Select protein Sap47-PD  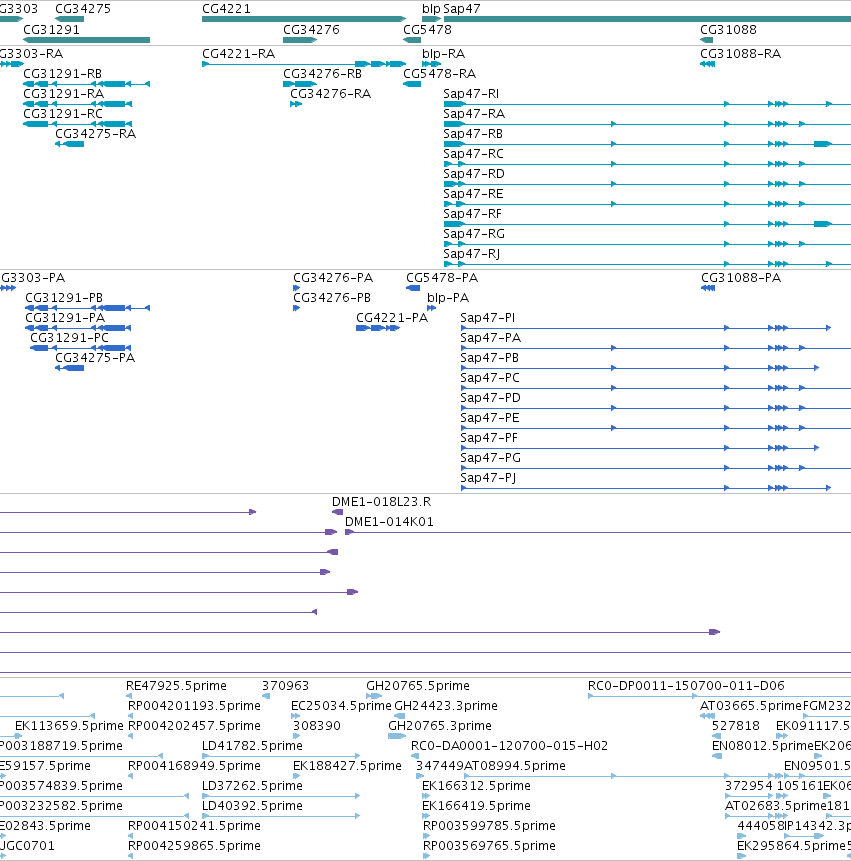pos(656,408)
